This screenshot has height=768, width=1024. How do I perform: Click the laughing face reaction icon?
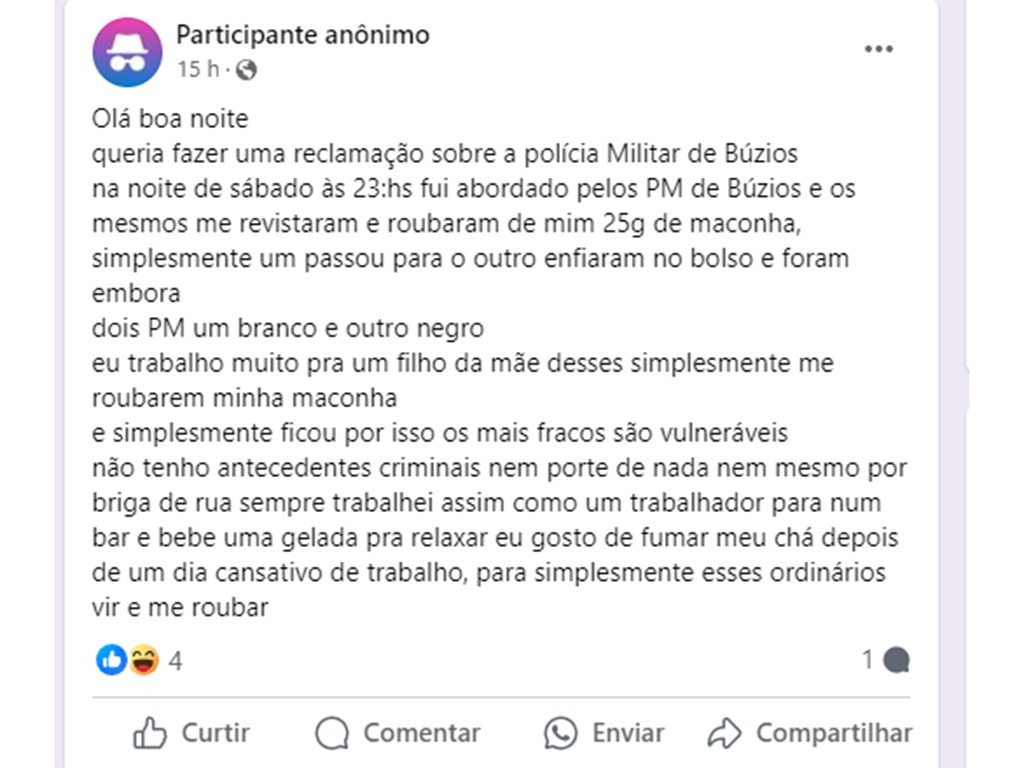[x=144, y=660]
